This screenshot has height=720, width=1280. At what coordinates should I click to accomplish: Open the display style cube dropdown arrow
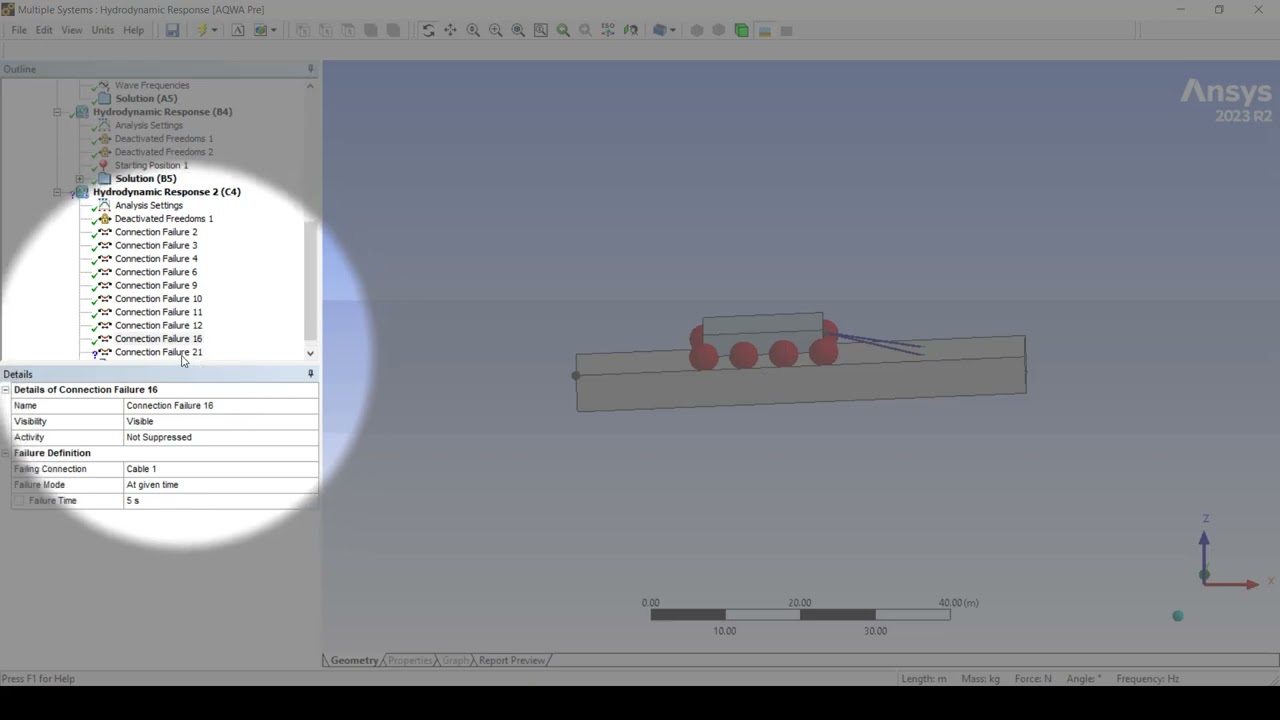point(673,30)
